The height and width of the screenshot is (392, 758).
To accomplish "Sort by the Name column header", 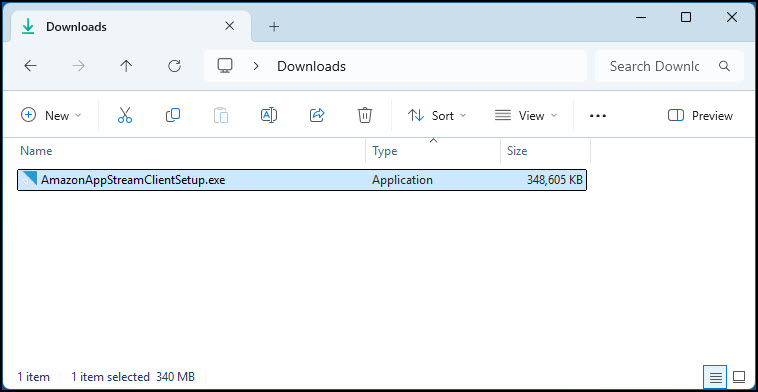I will click(x=36, y=151).
